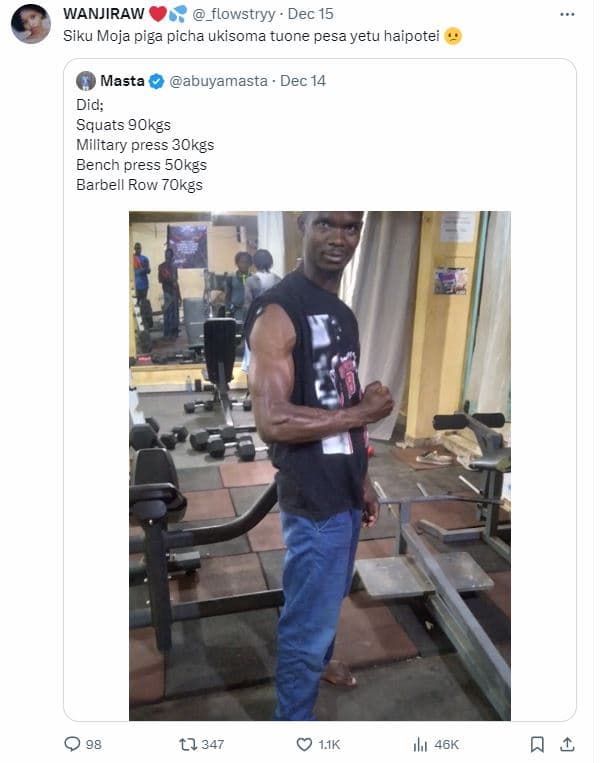Click Masta's blue verified badge
Viewport: 610px width, 763px height.
(x=156, y=81)
